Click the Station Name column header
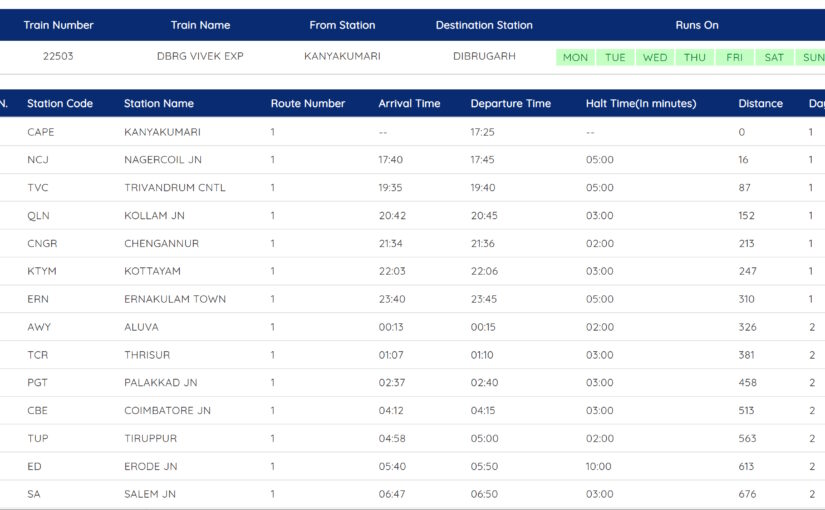The width and height of the screenshot is (825, 510). pos(159,104)
